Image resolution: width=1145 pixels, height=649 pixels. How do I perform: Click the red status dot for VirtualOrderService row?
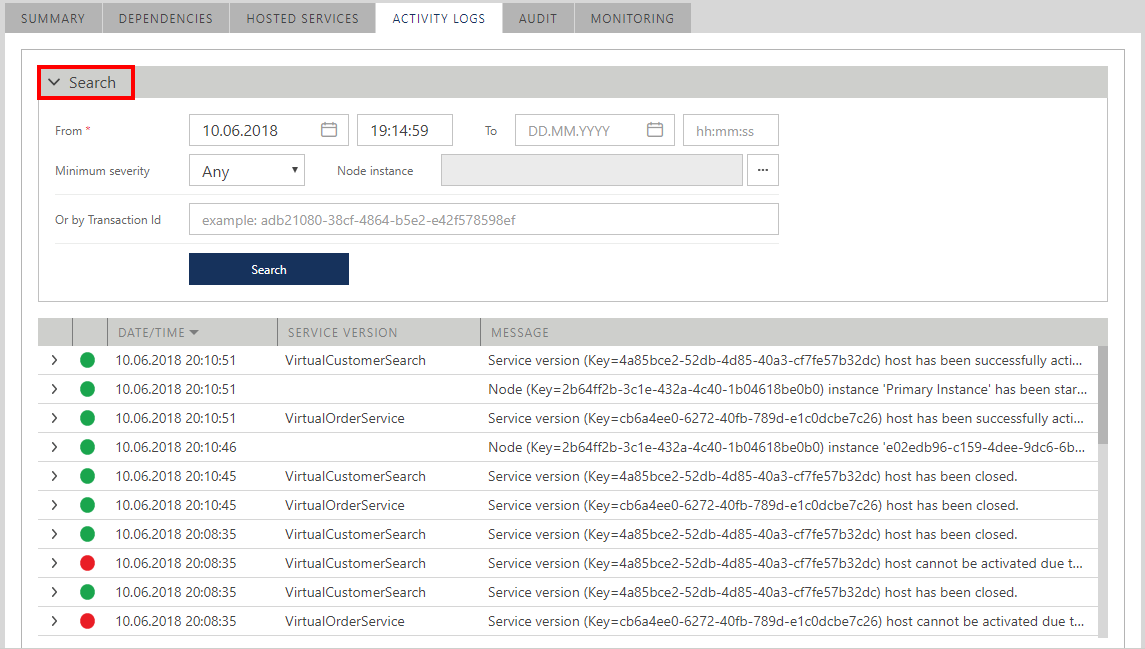click(87, 621)
